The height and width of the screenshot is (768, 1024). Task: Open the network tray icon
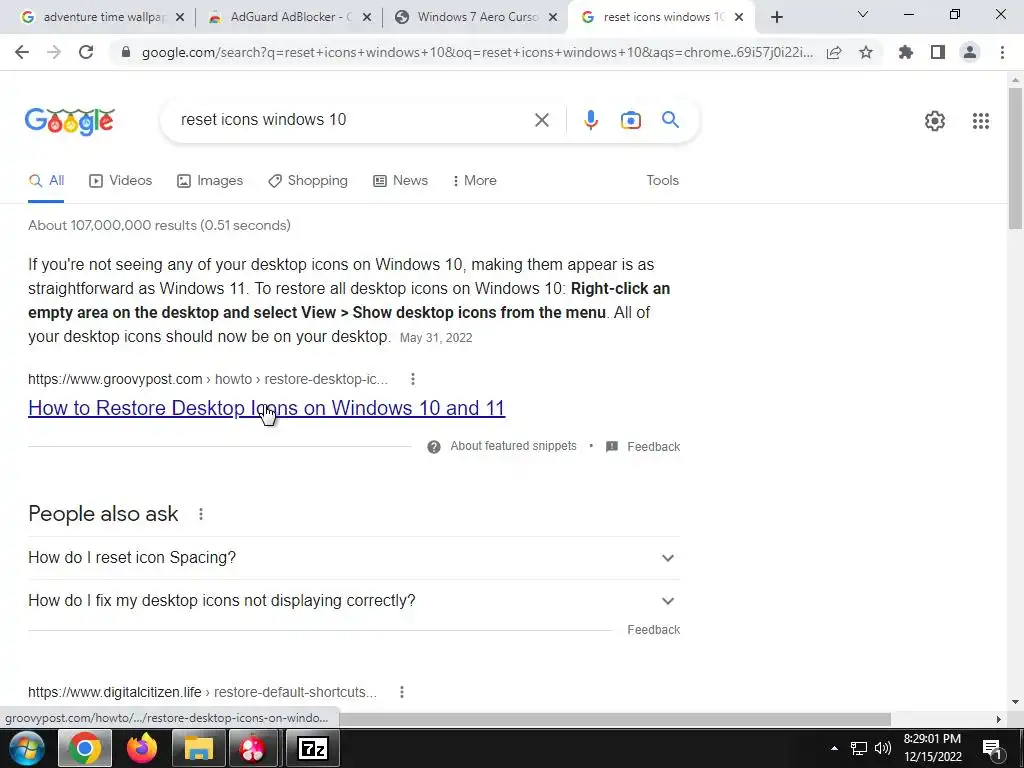pos(859,748)
